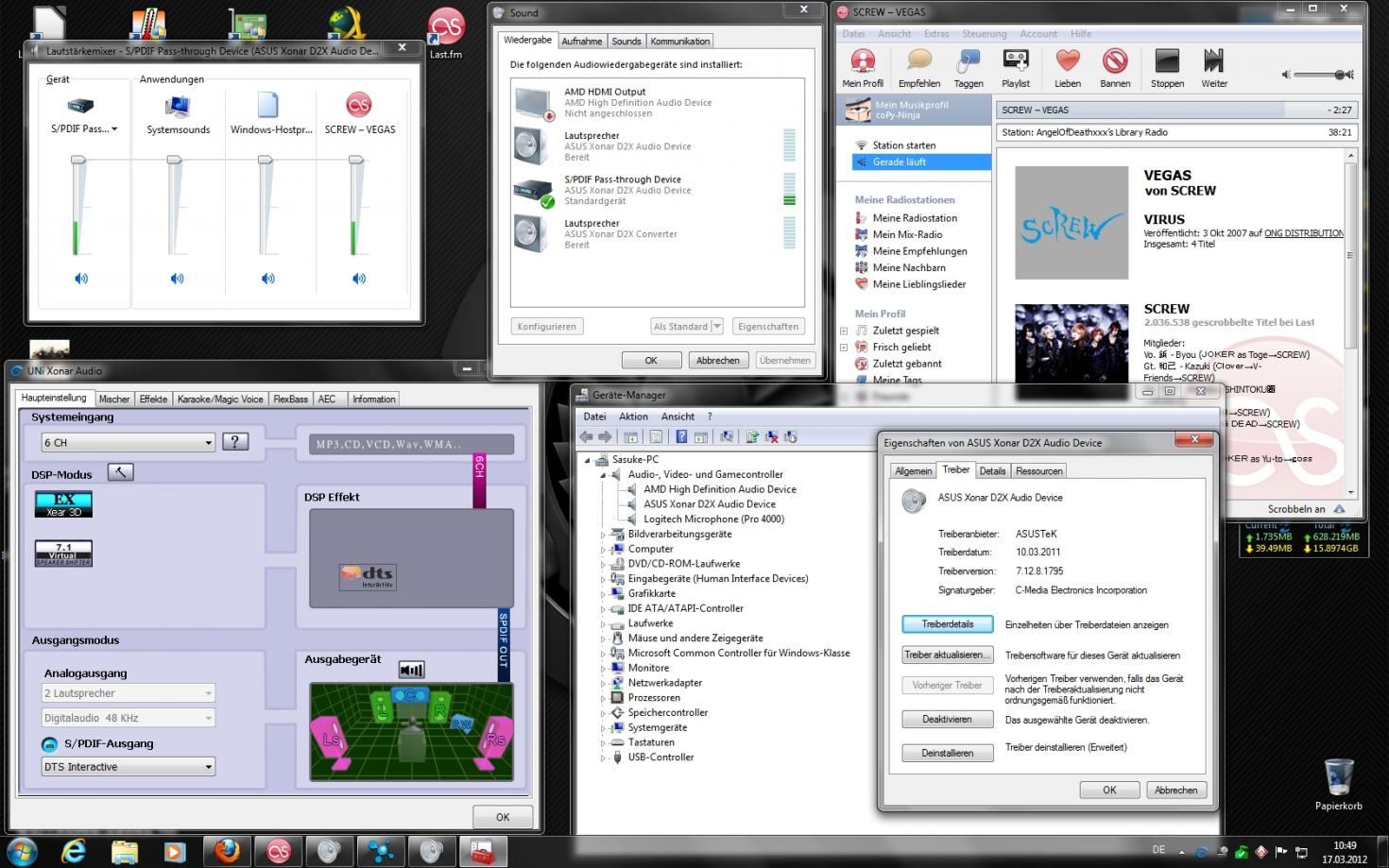Screen dimensions: 1389x868
Task: Skip track with Weiter button
Action: (x=1214, y=68)
